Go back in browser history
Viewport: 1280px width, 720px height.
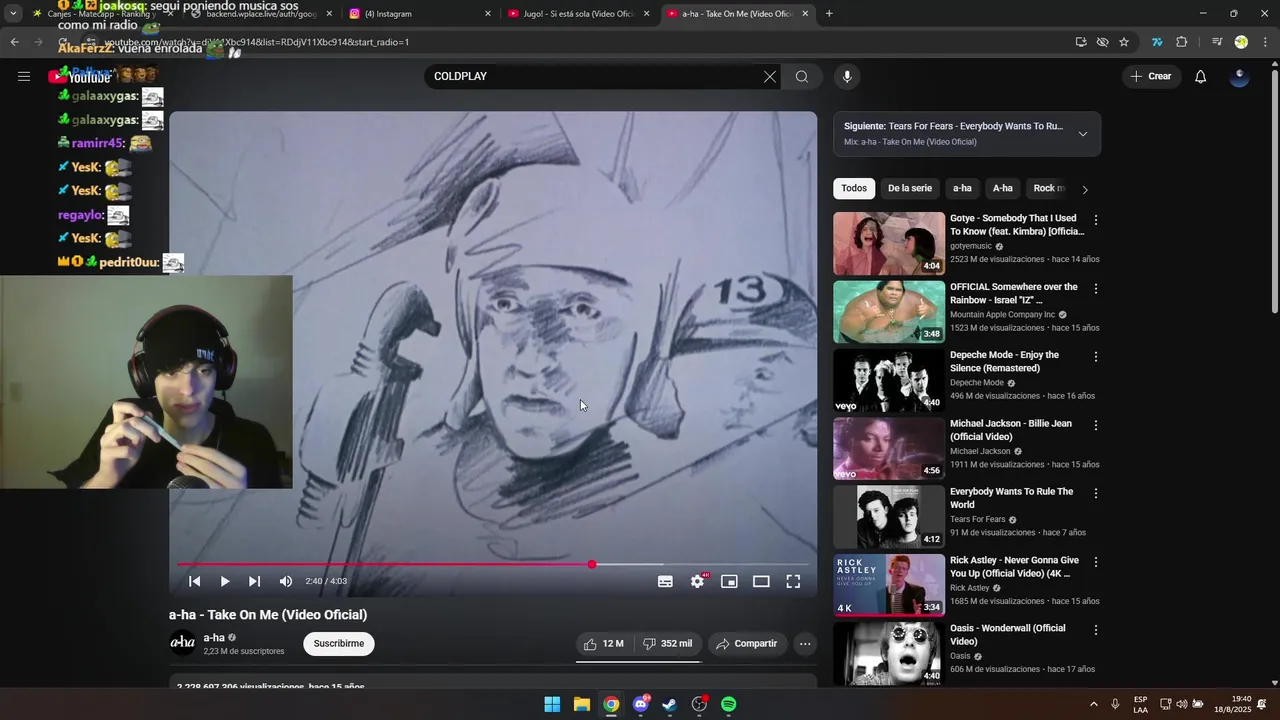pyautogui.click(x=14, y=42)
